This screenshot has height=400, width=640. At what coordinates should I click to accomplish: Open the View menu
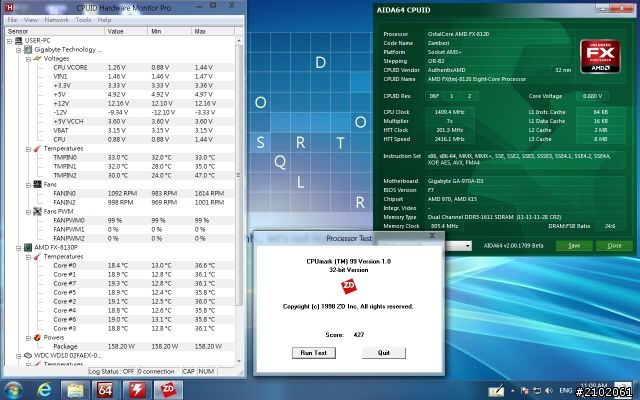(x=30, y=20)
